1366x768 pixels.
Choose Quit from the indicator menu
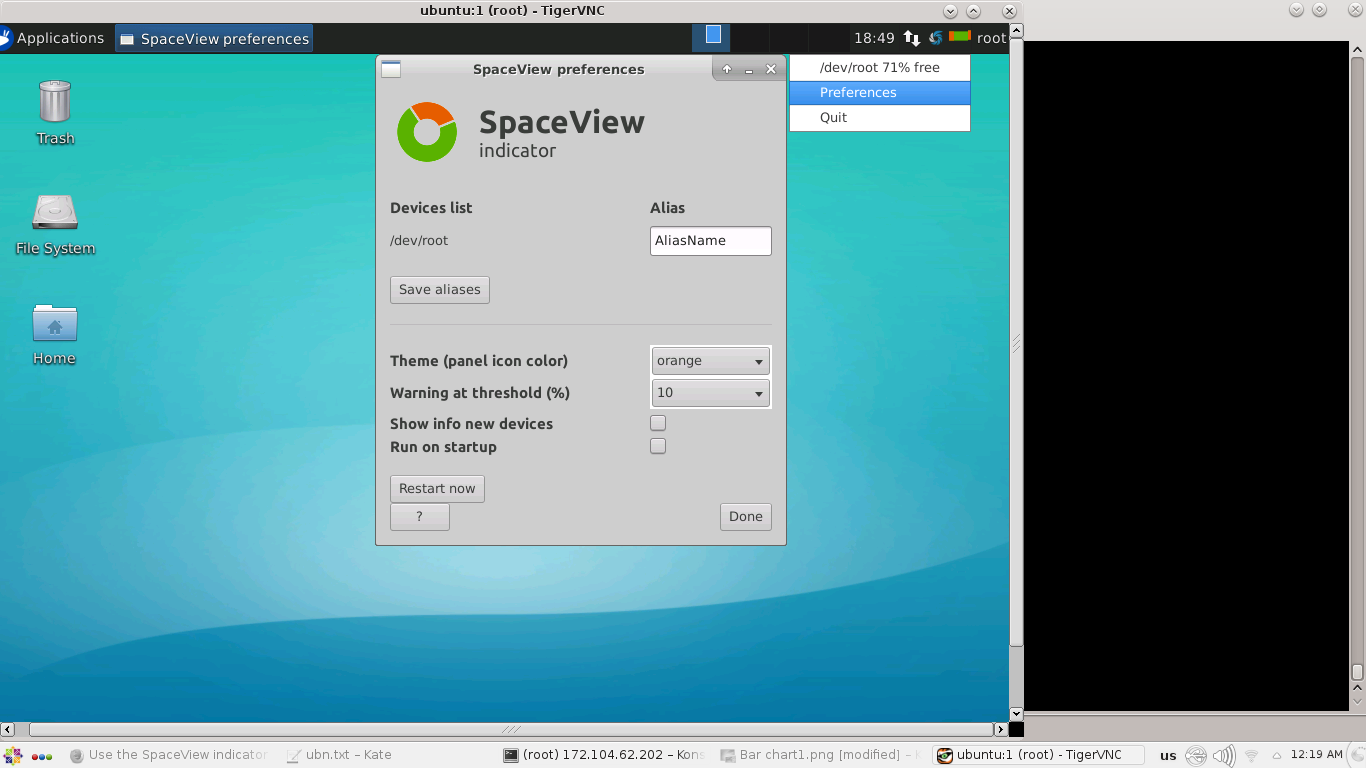point(880,117)
